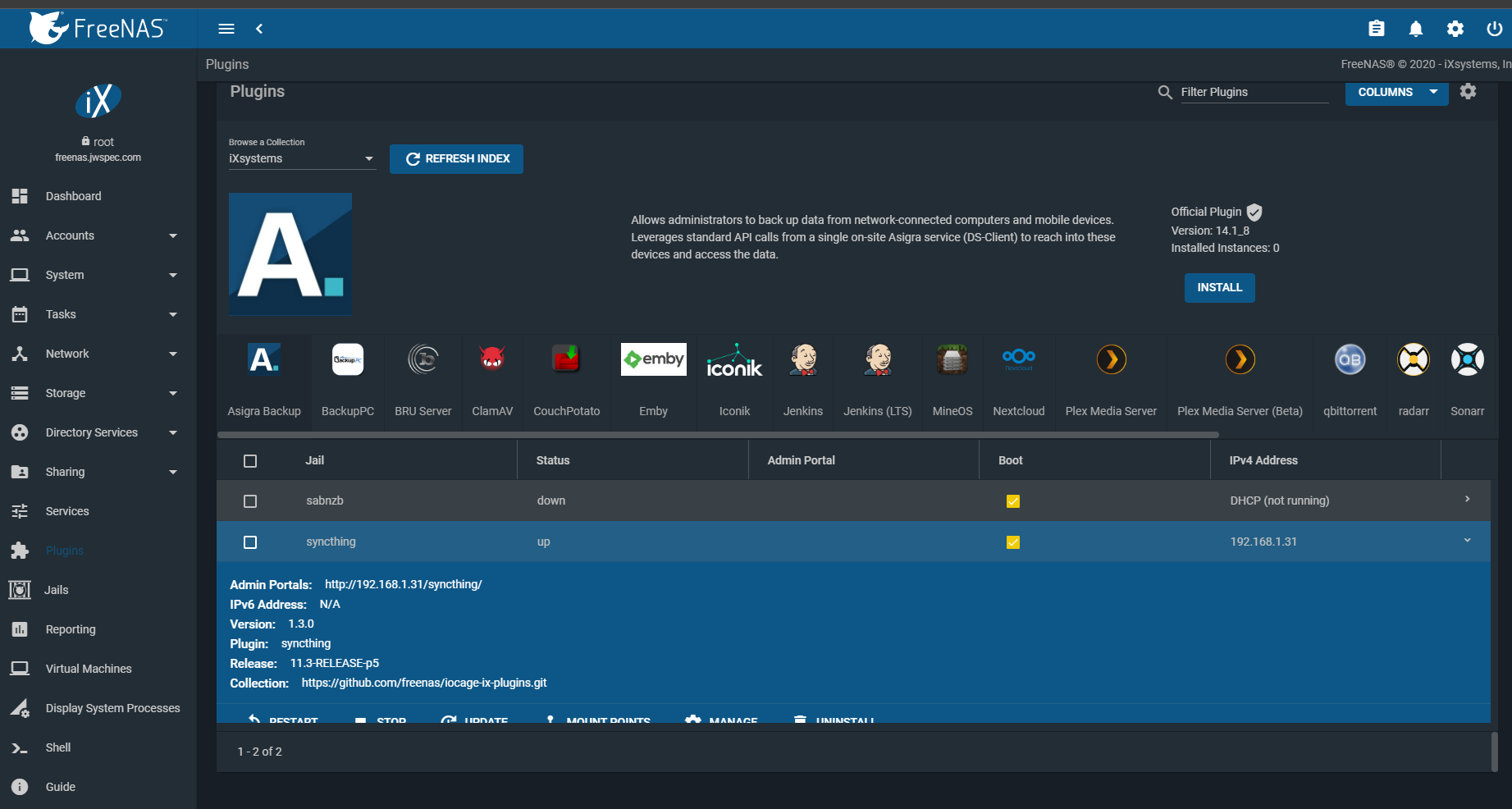The width and height of the screenshot is (1512, 809).
Task: Focus the Filter Plugins search field
Action: click(1254, 92)
